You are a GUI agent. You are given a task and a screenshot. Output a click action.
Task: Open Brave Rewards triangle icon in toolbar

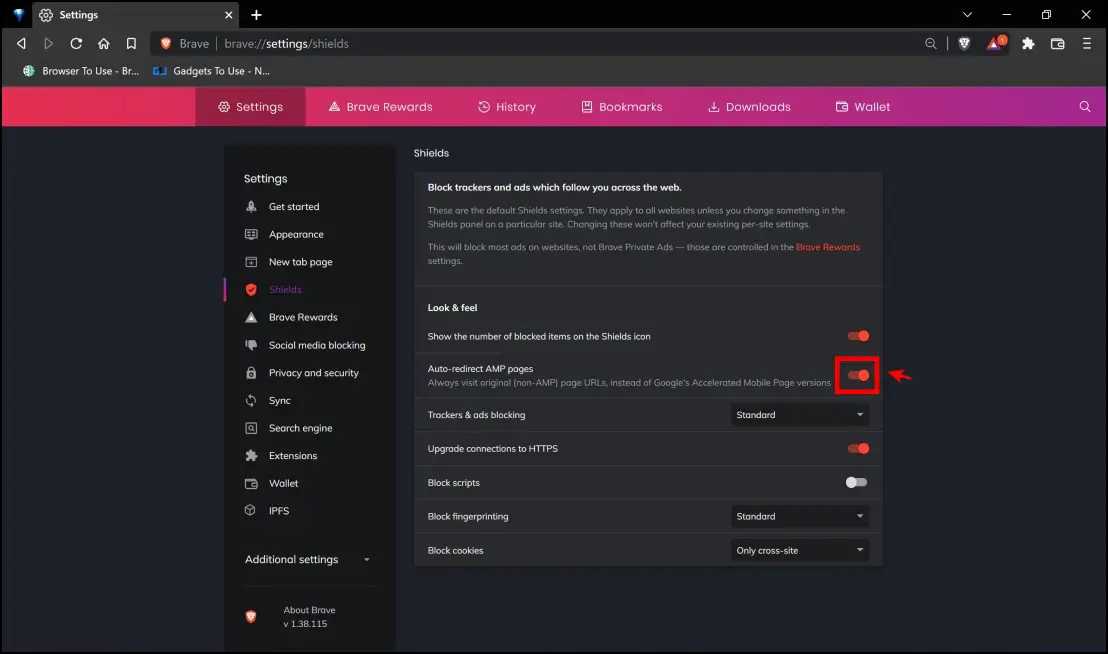(995, 44)
